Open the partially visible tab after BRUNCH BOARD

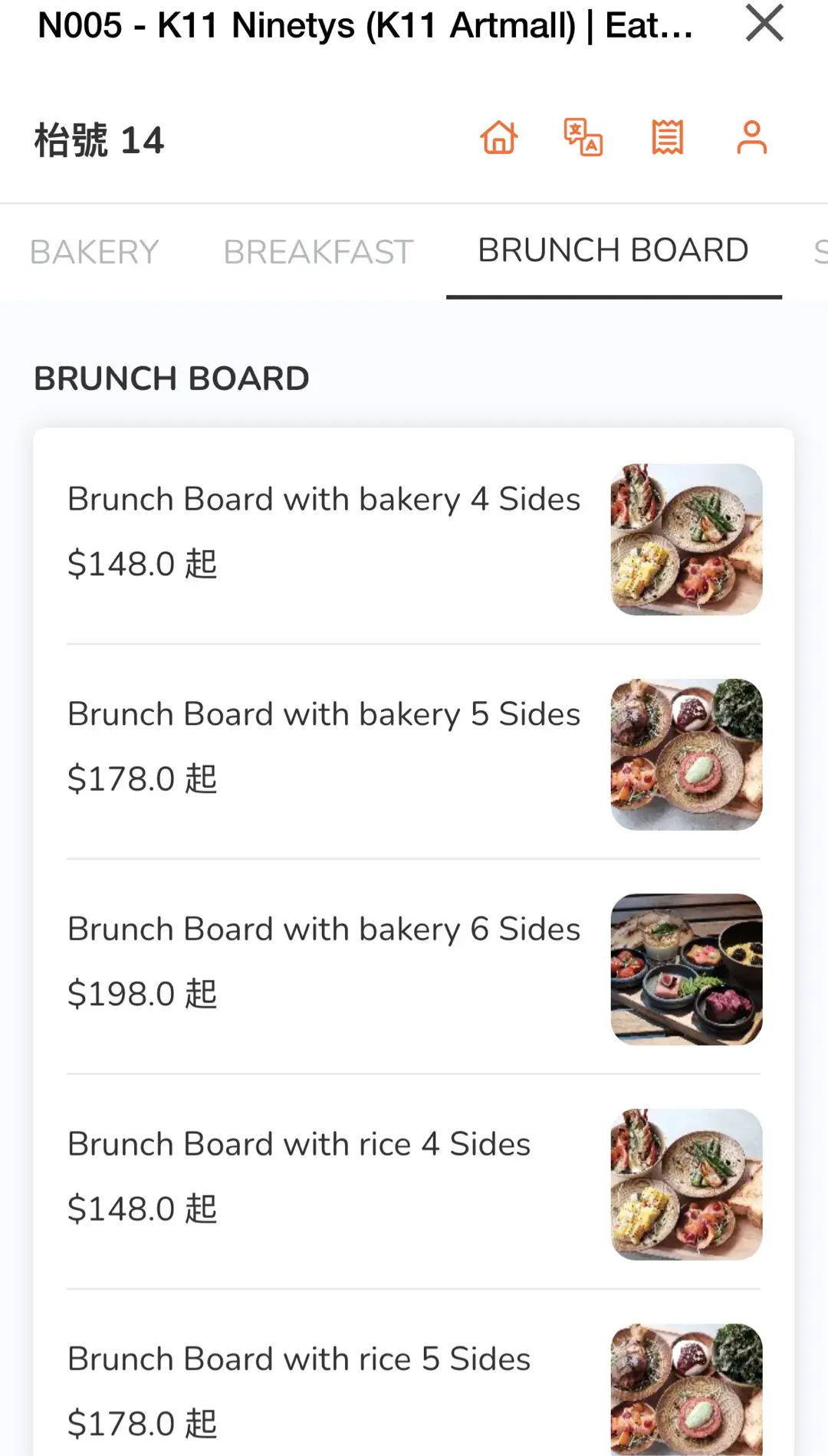point(819,252)
